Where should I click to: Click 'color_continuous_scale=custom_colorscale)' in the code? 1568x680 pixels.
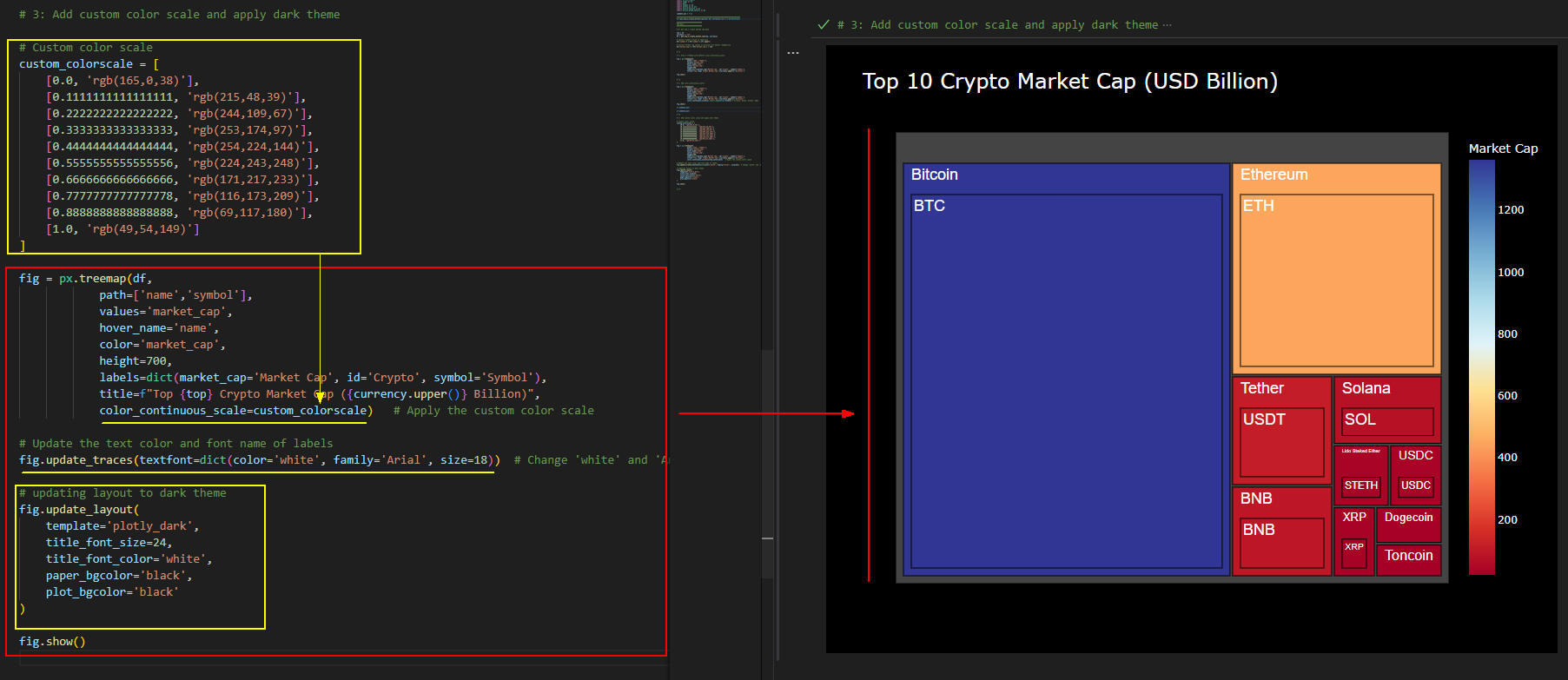pyautogui.click(x=235, y=411)
